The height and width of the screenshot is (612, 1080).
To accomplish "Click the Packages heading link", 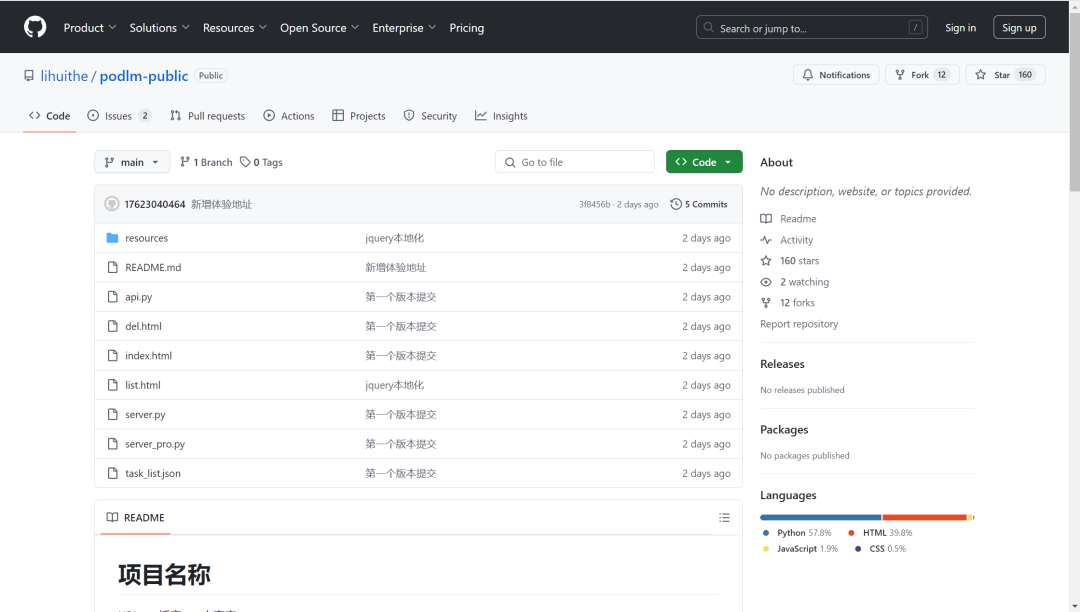I will click(784, 430).
